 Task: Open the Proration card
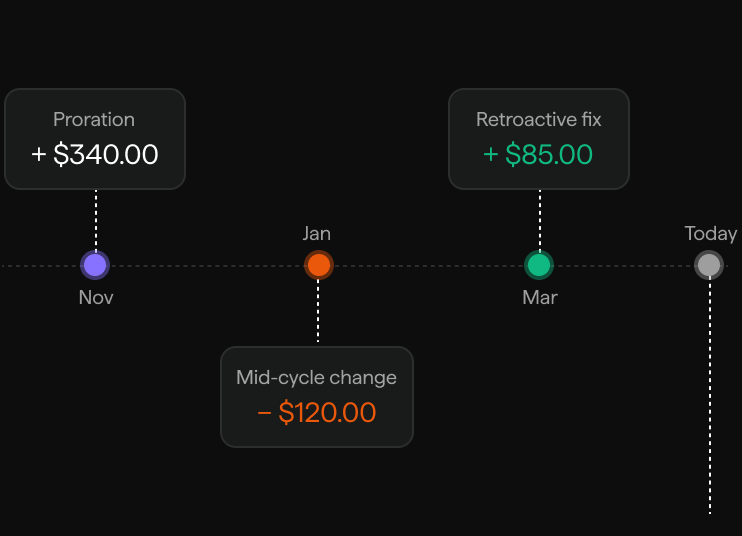[95, 139]
